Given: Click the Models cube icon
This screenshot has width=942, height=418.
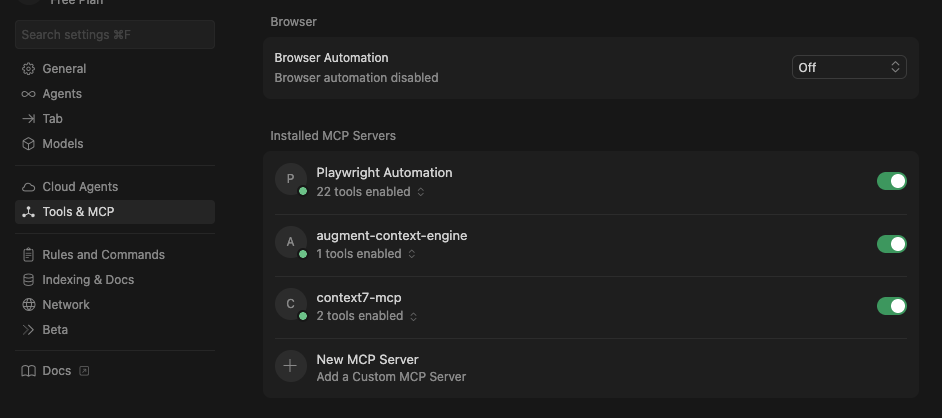Looking at the screenshot, I should 28,144.
